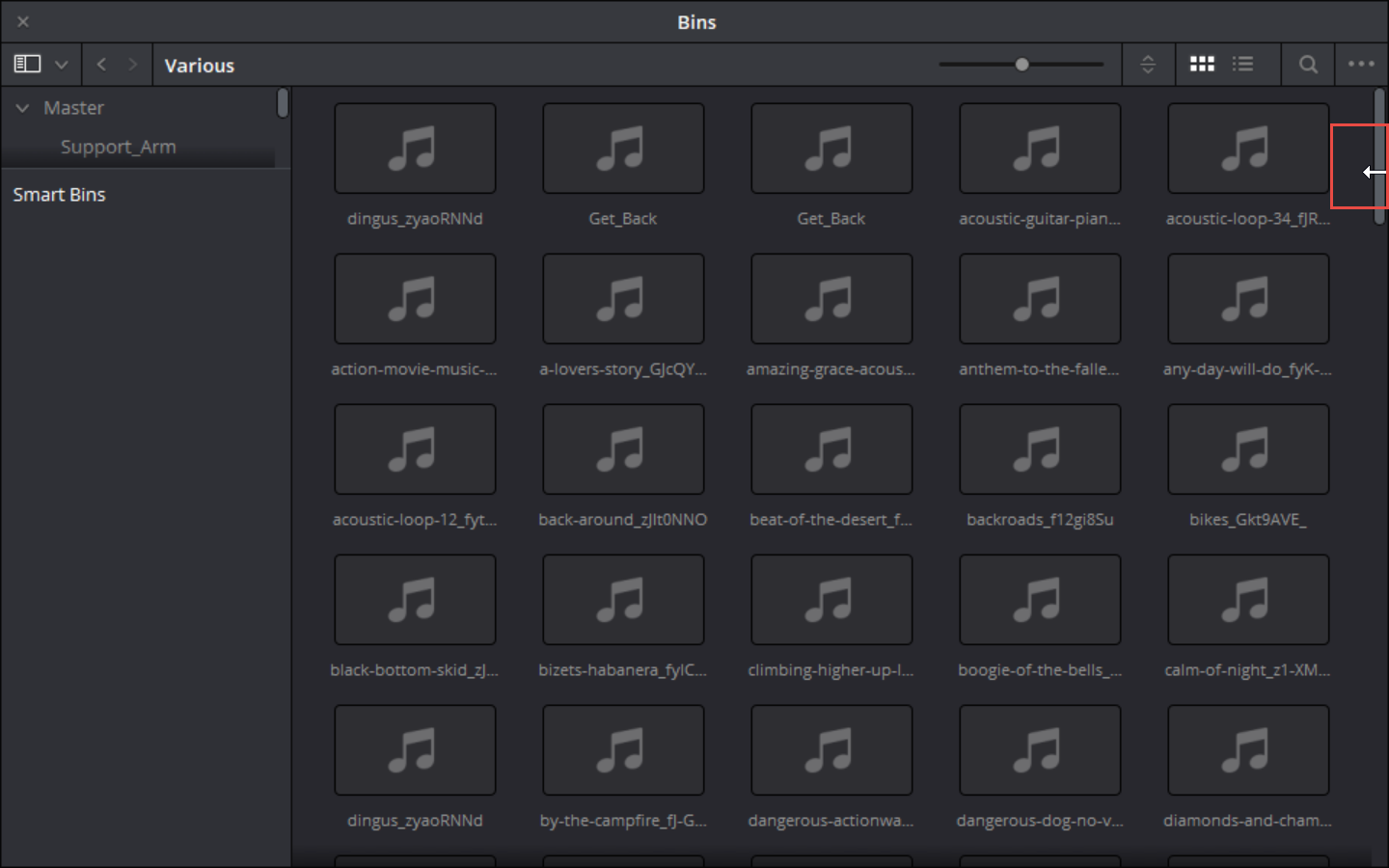Select the Master bin

pos(73,108)
